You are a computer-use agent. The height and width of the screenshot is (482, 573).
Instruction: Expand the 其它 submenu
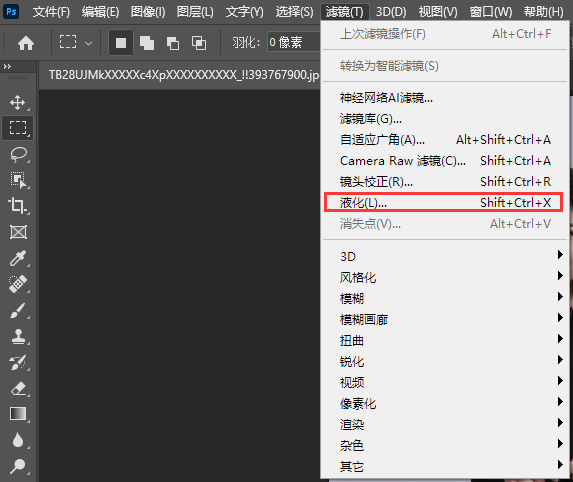pyautogui.click(x=445, y=467)
